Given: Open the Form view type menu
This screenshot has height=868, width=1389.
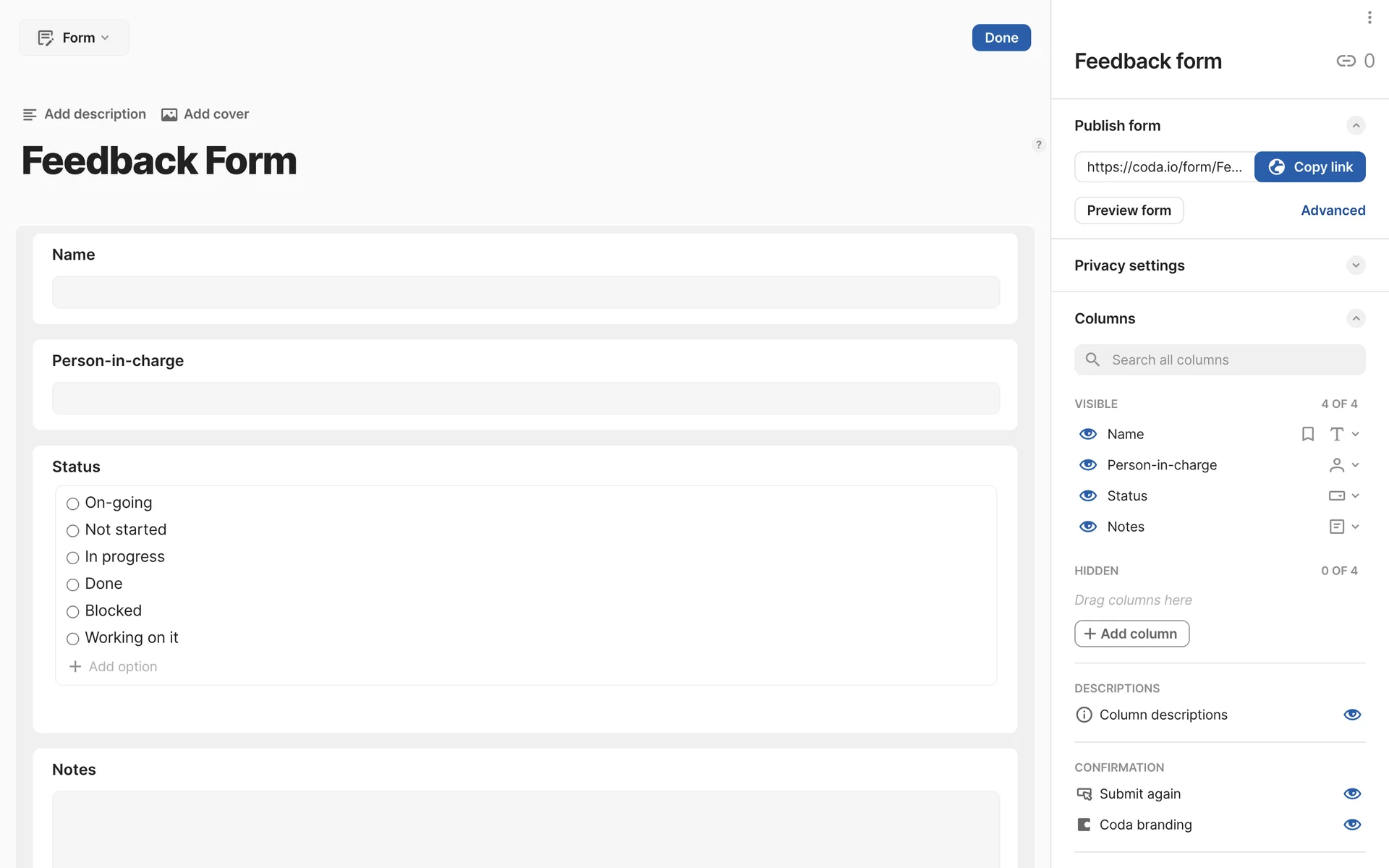Looking at the screenshot, I should click(74, 38).
